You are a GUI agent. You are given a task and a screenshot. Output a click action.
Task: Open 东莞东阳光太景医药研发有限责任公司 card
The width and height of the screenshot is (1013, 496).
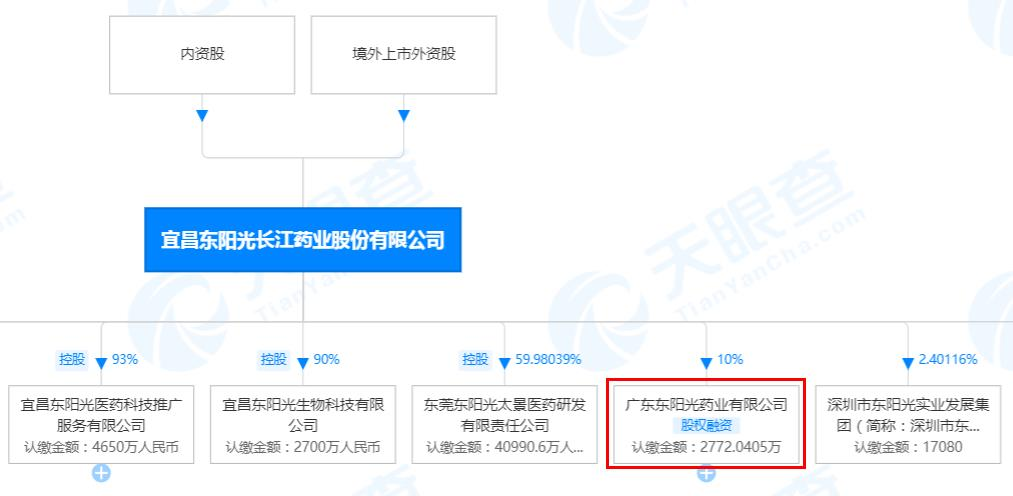505,424
